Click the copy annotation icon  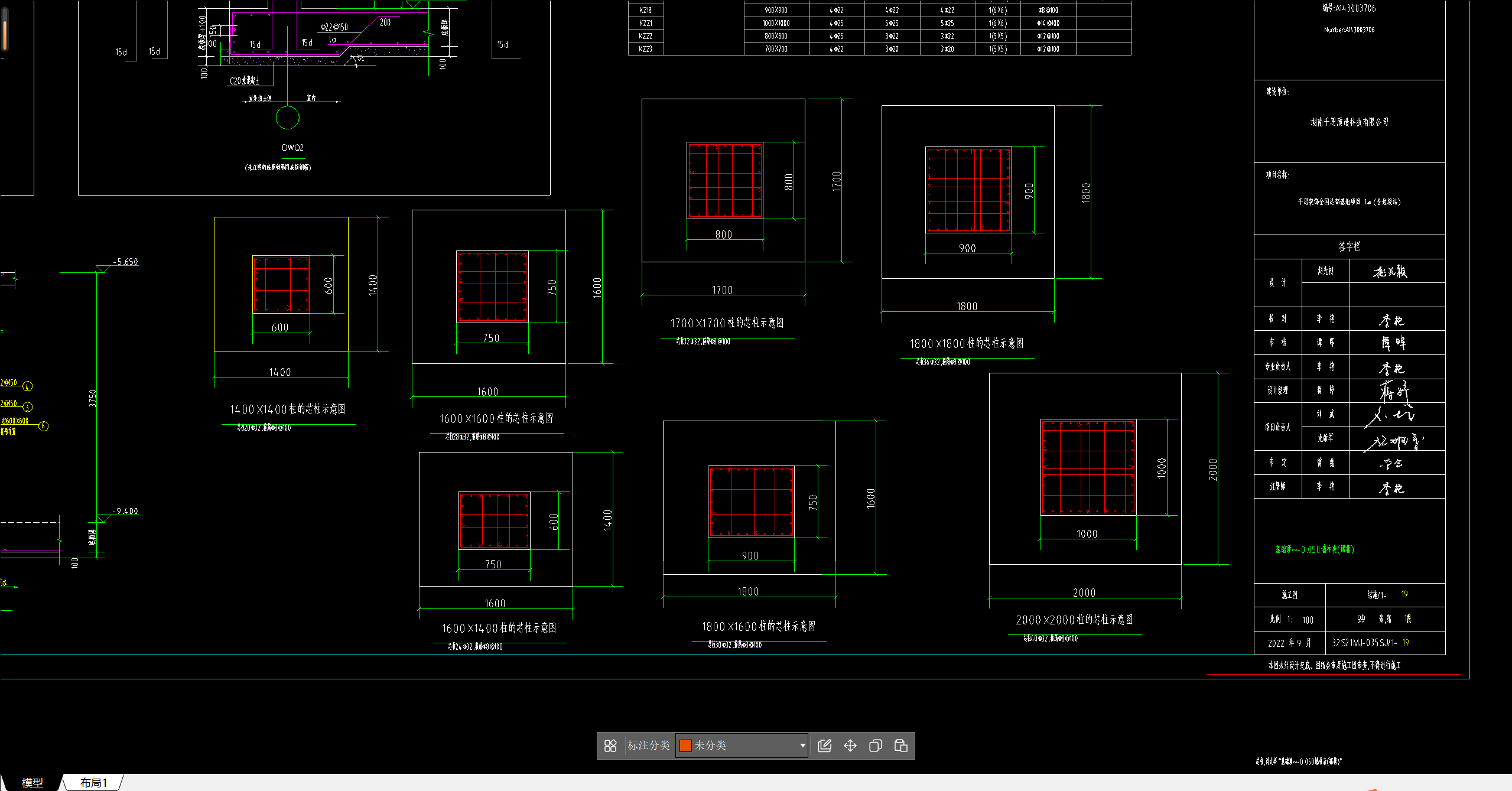[x=875, y=746]
